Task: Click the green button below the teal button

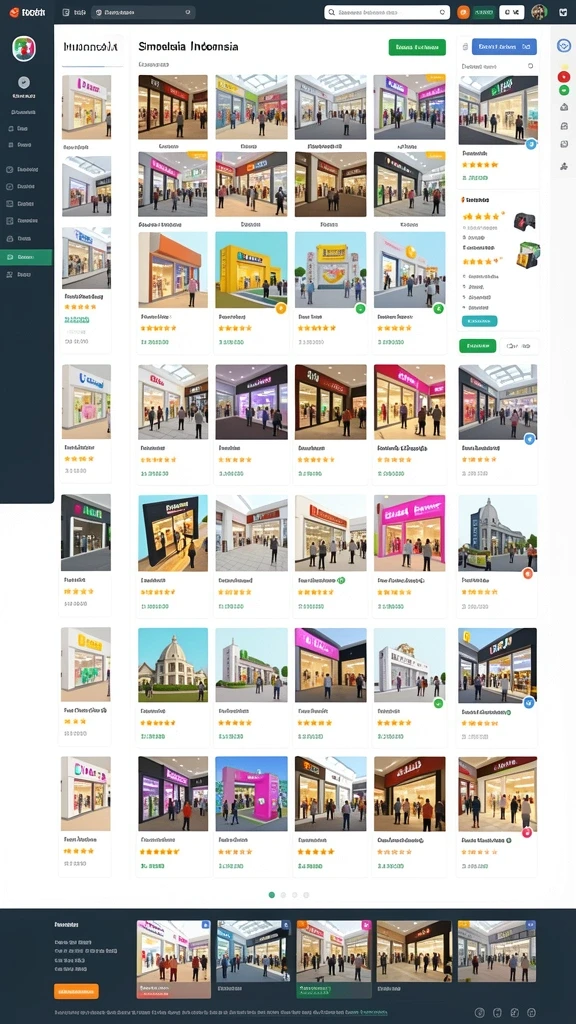Action: click(477, 345)
